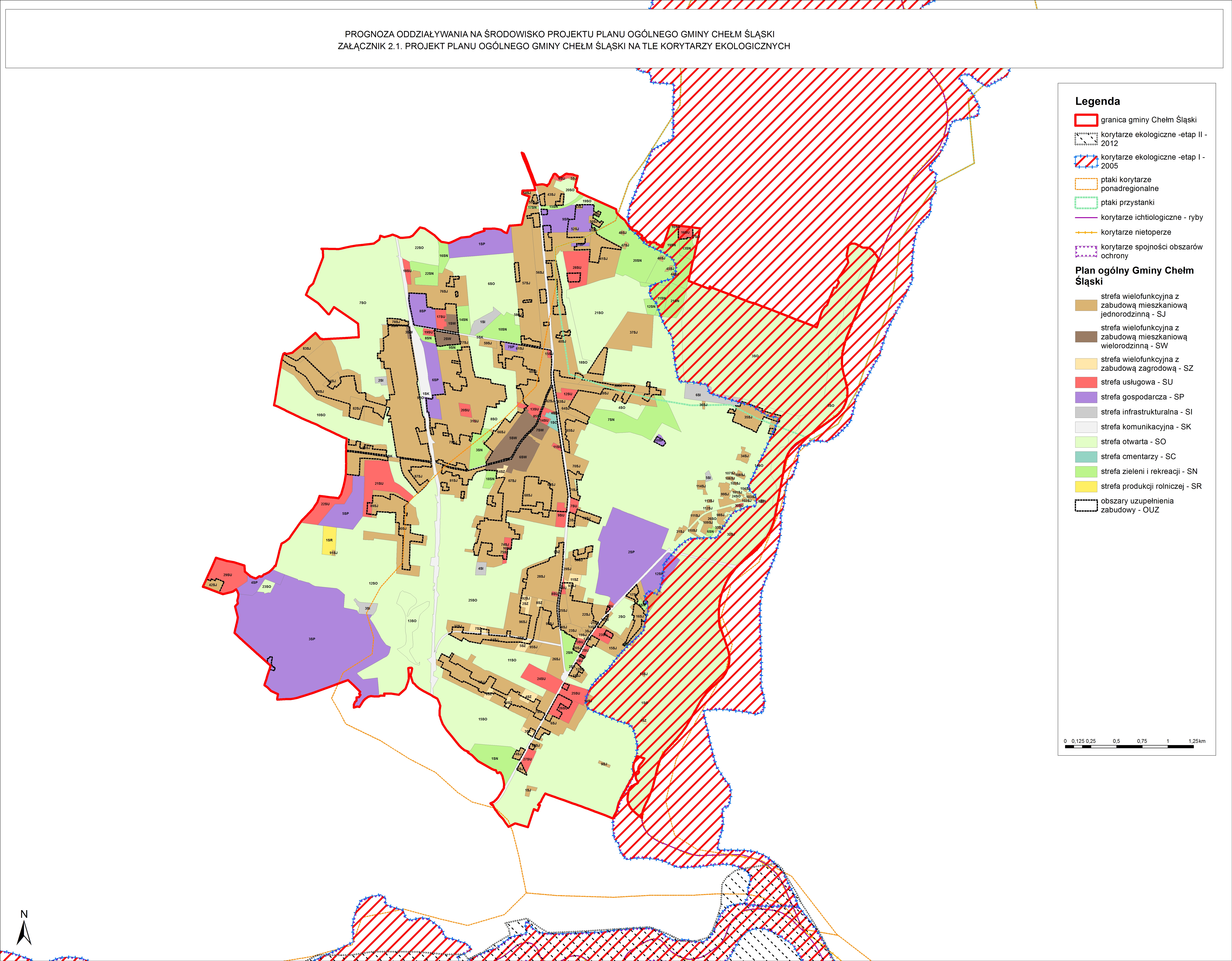Click the '12SO' zone label on the map
The width and height of the screenshot is (1232, 961).
[x=373, y=583]
